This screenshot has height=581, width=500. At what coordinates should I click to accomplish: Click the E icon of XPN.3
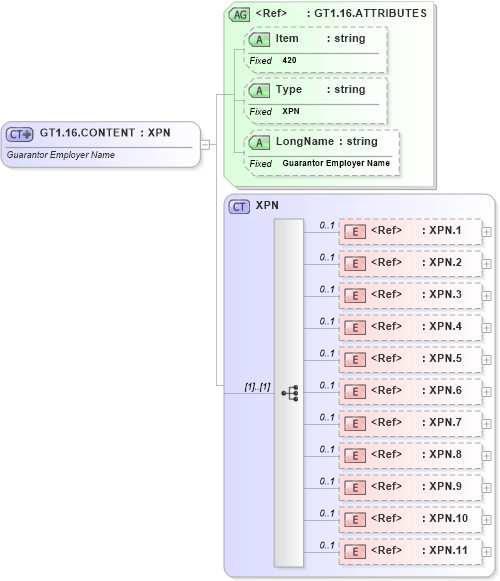(x=355, y=296)
